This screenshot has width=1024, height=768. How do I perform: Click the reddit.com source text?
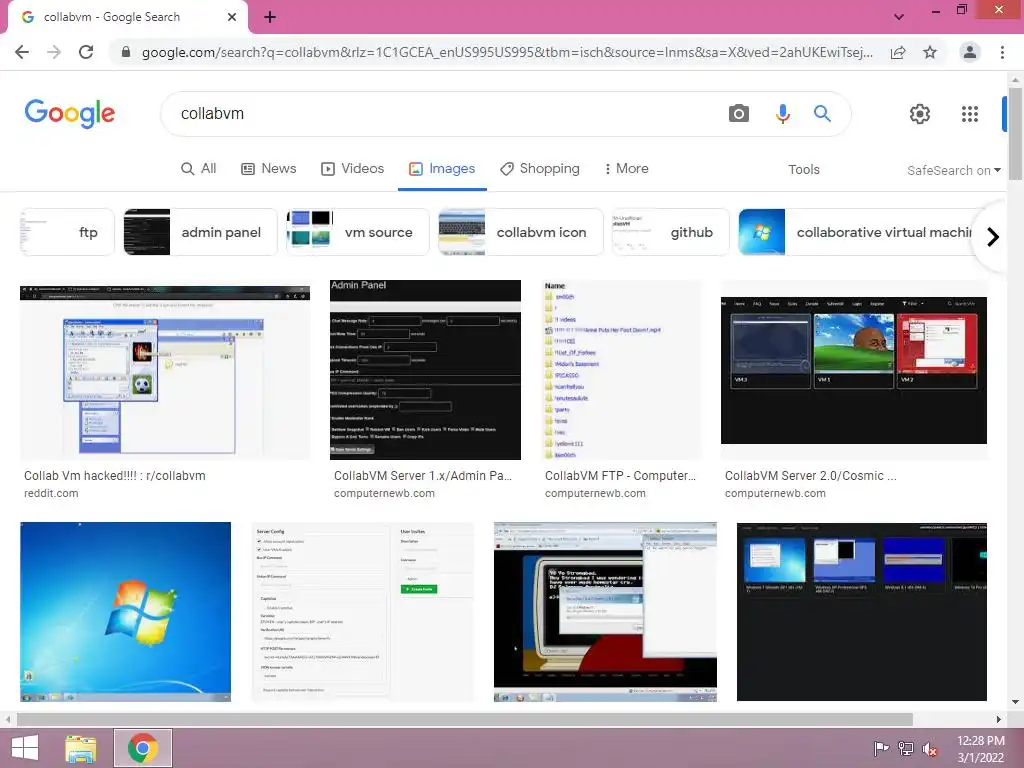tap(51, 494)
